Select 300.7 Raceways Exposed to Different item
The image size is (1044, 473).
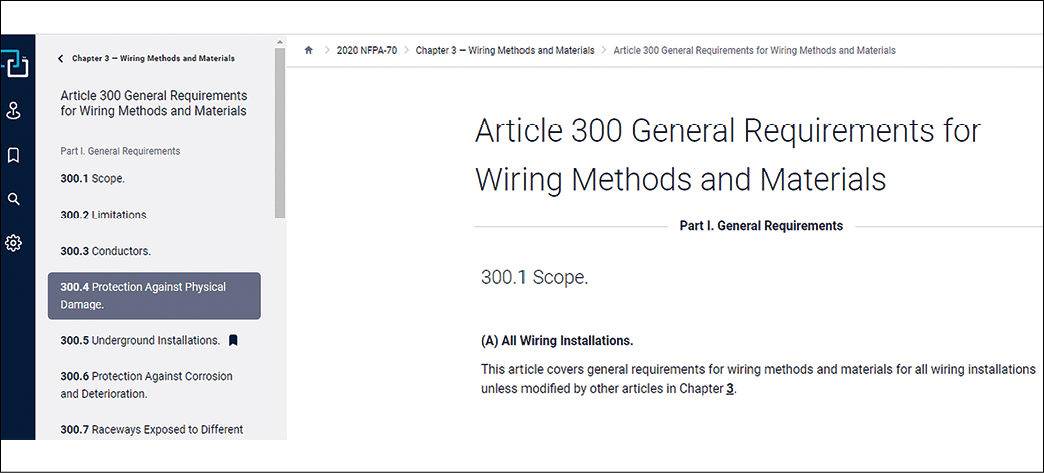[151, 430]
